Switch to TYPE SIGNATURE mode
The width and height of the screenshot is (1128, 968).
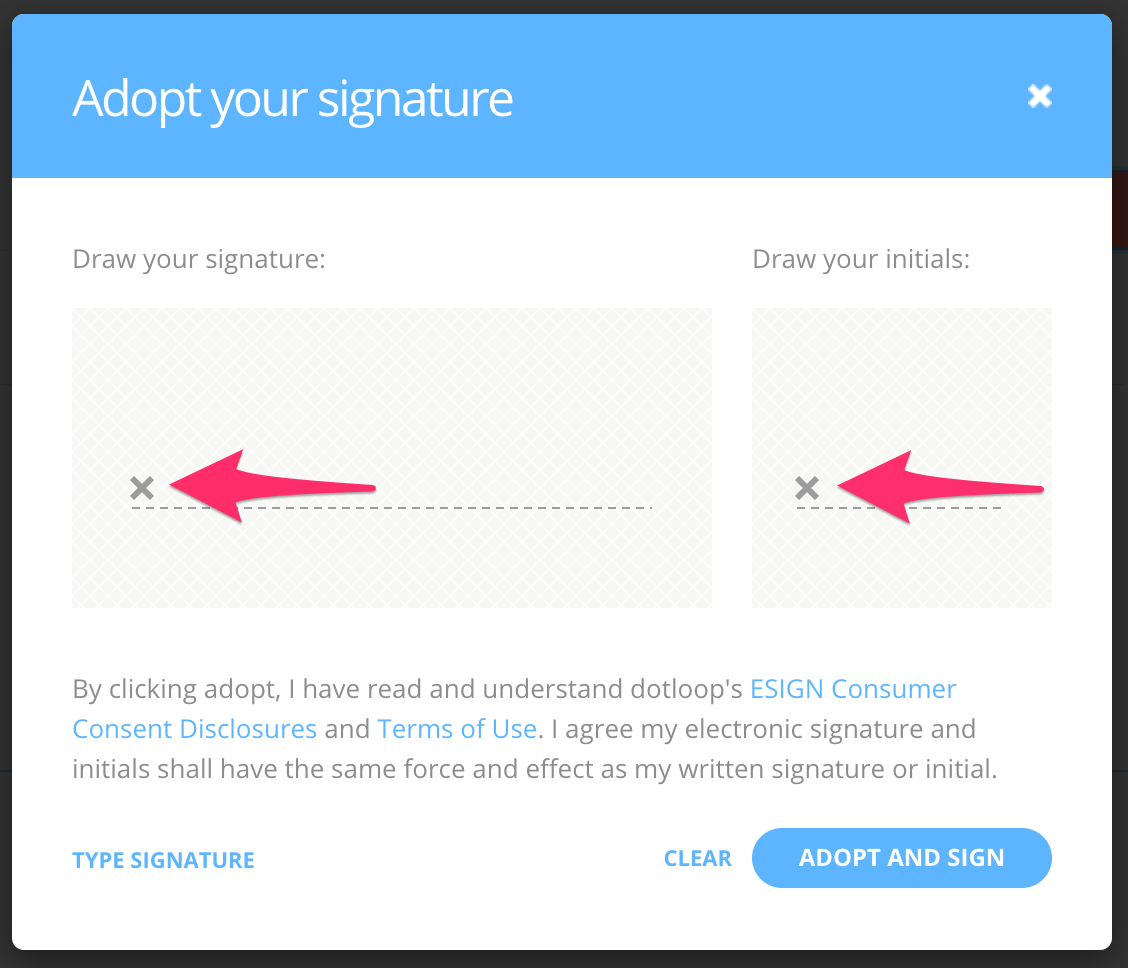click(x=163, y=858)
